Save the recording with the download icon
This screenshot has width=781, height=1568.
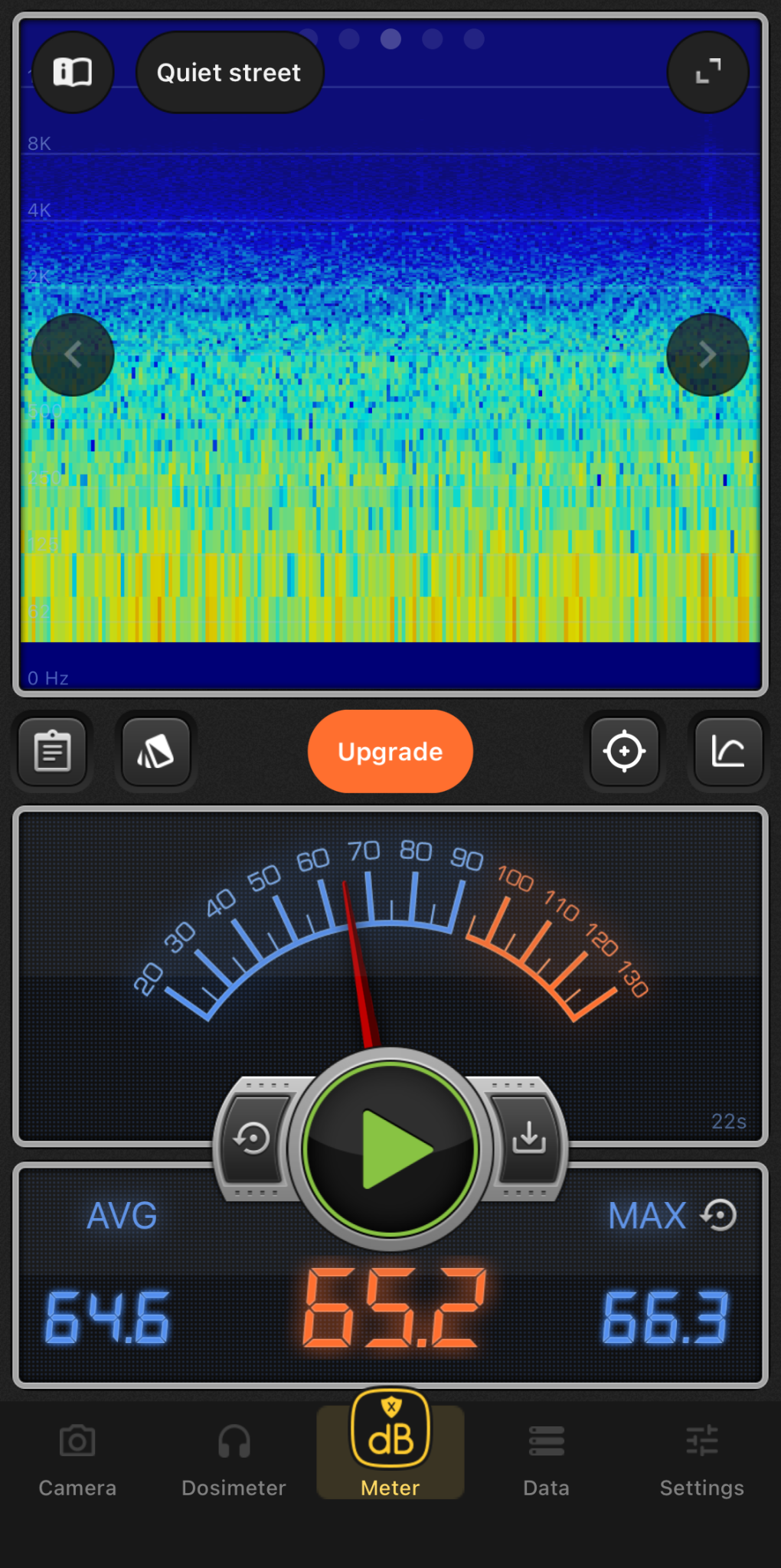[x=529, y=1138]
